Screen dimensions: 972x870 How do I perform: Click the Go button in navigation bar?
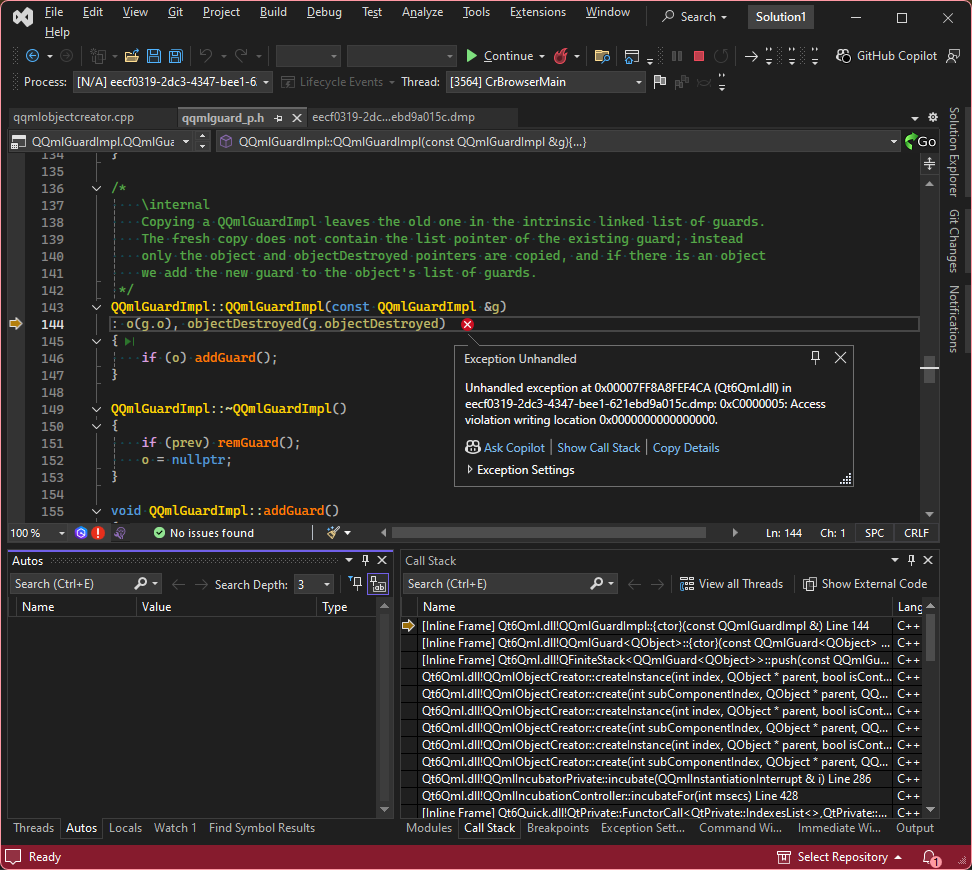click(921, 142)
